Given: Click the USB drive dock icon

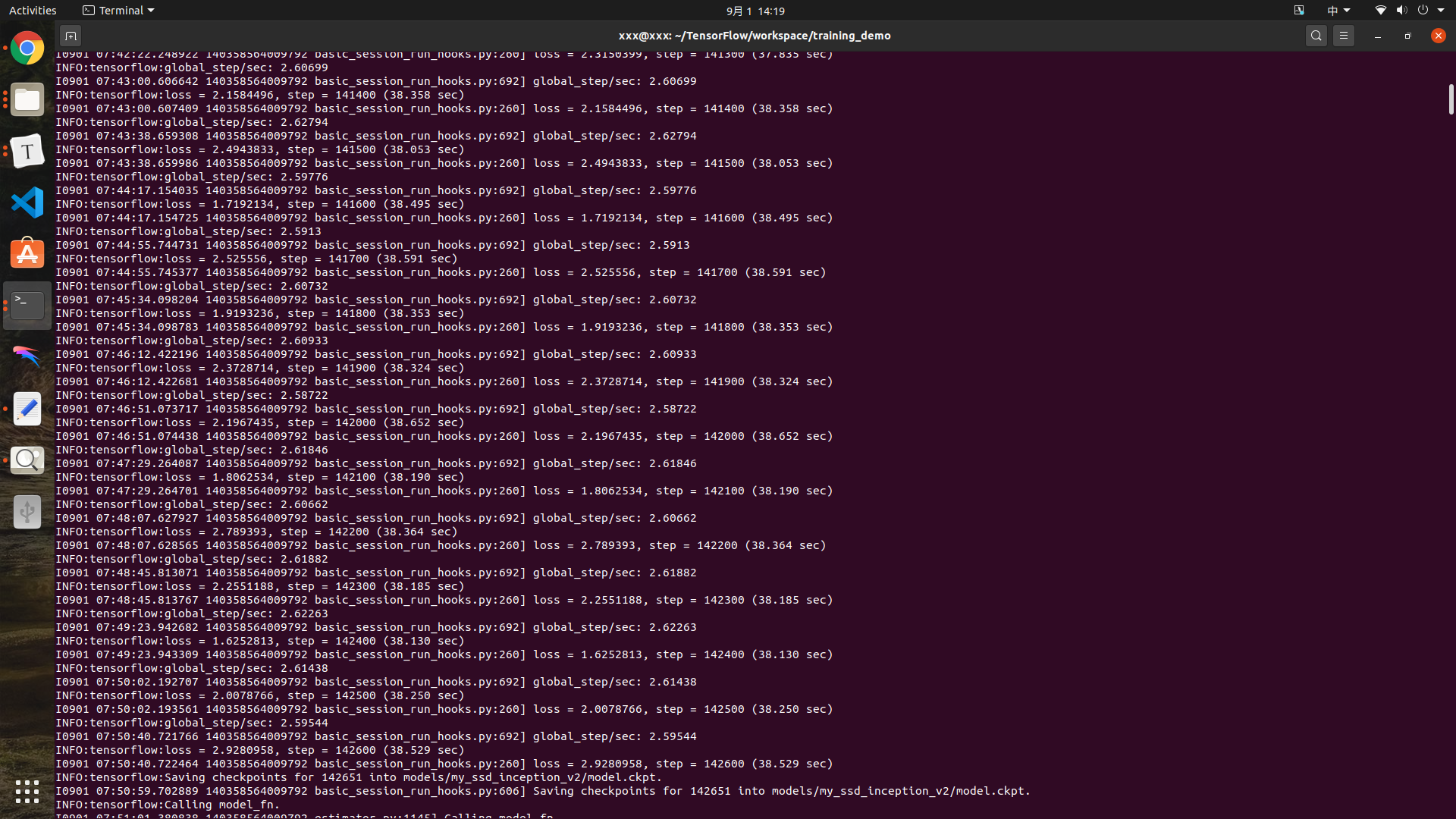Looking at the screenshot, I should coord(27,512).
